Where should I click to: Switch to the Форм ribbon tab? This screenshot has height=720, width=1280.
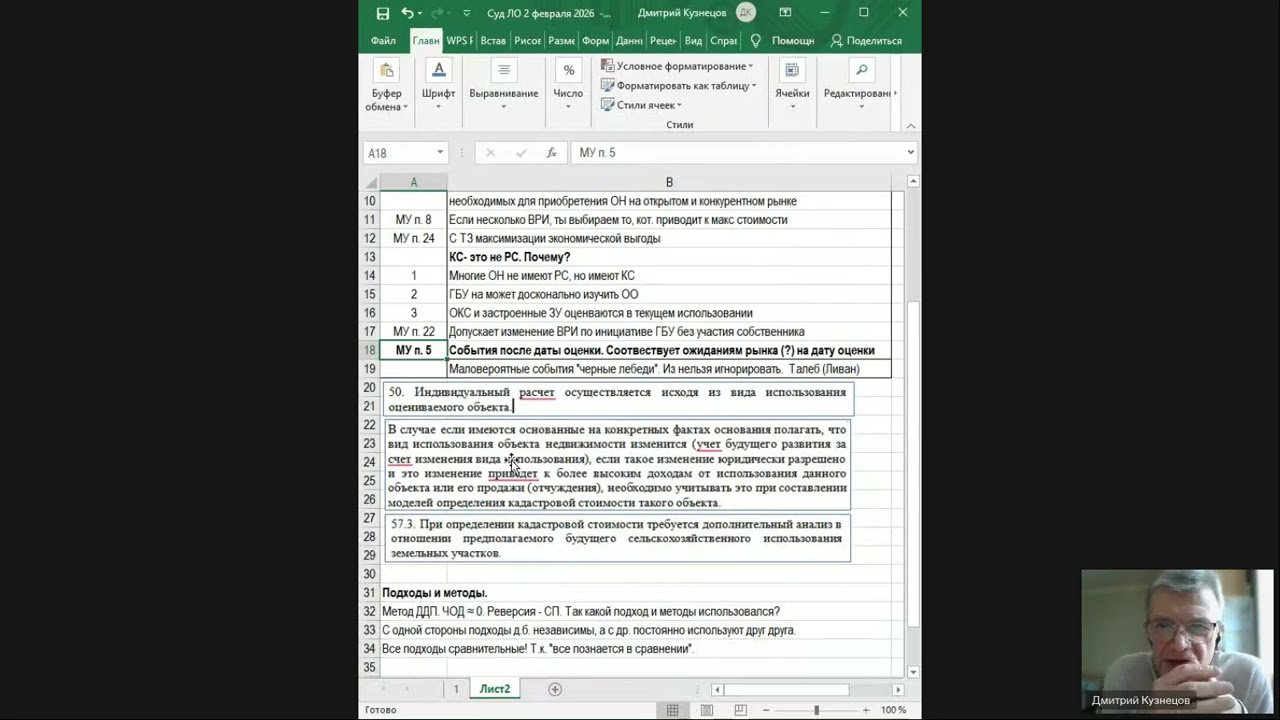[x=595, y=41]
